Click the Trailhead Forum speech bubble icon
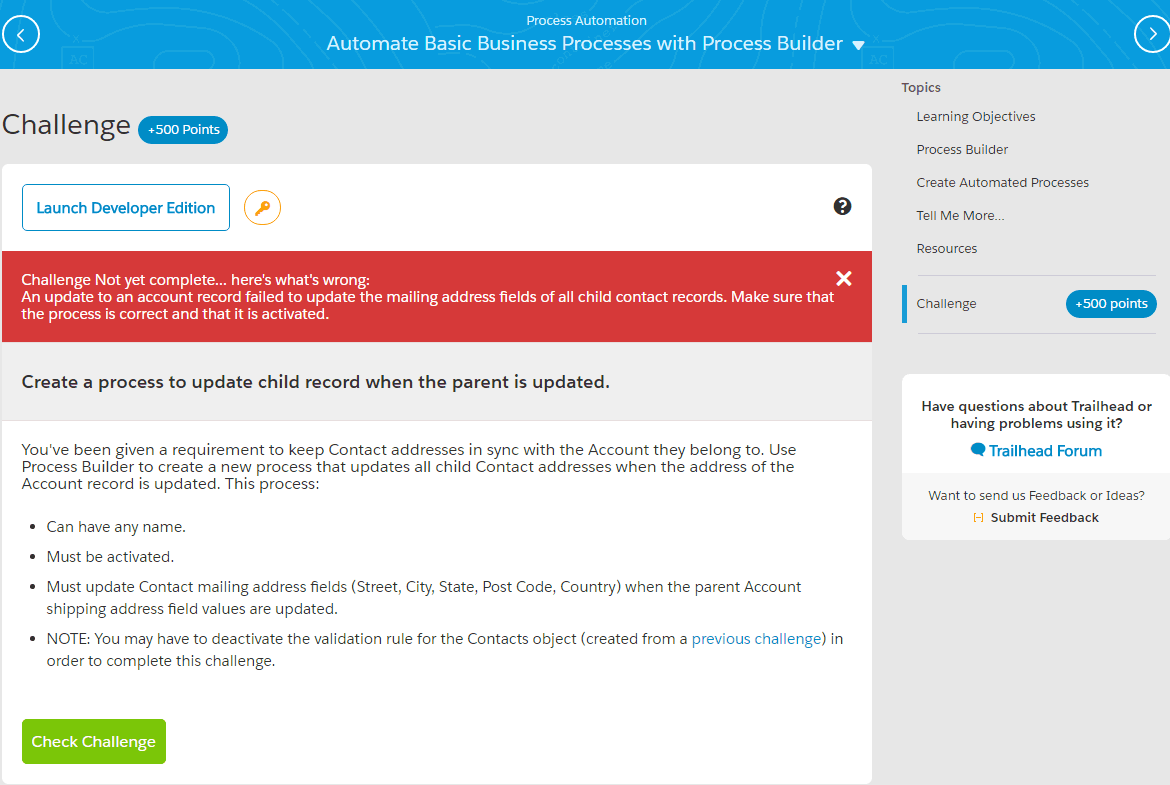Screen dimensions: 1170x785 click(976, 450)
